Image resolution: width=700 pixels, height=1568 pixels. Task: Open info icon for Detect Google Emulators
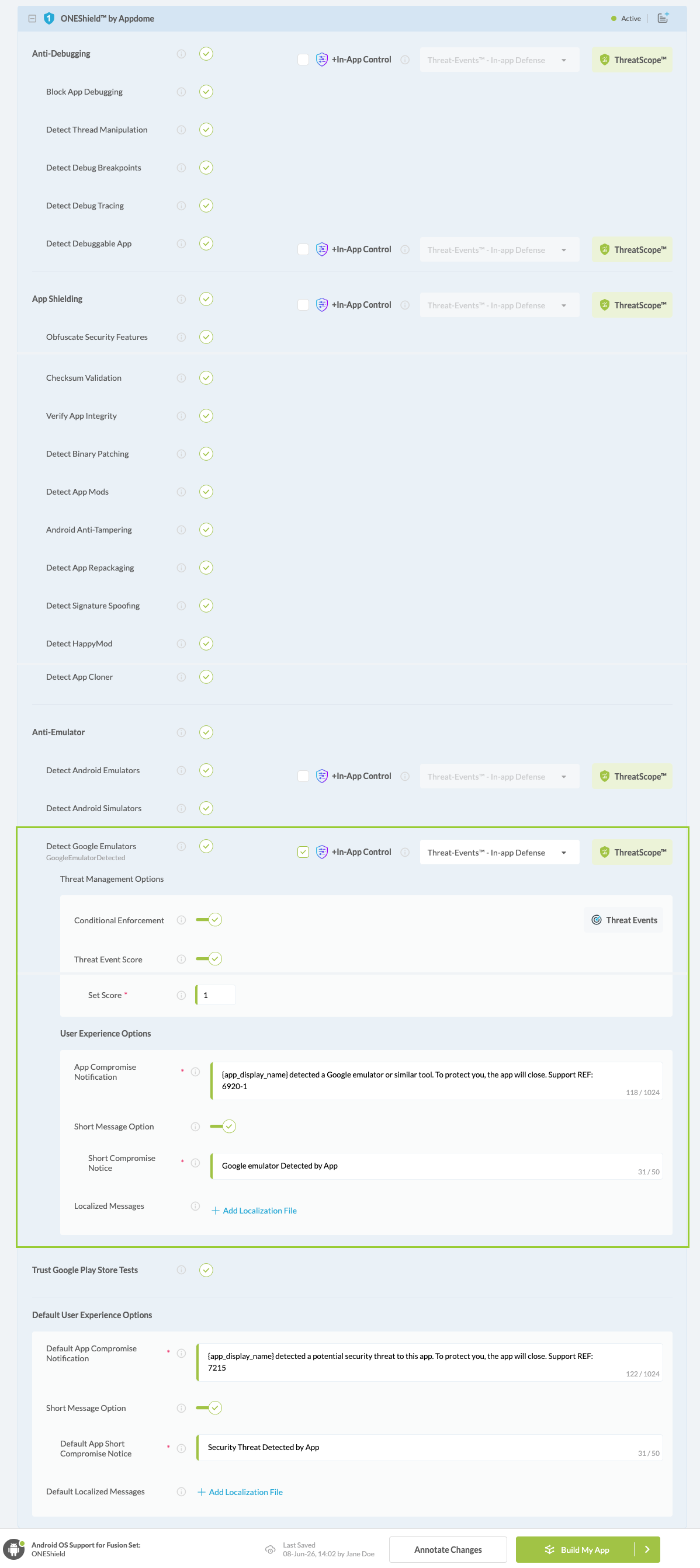181,846
